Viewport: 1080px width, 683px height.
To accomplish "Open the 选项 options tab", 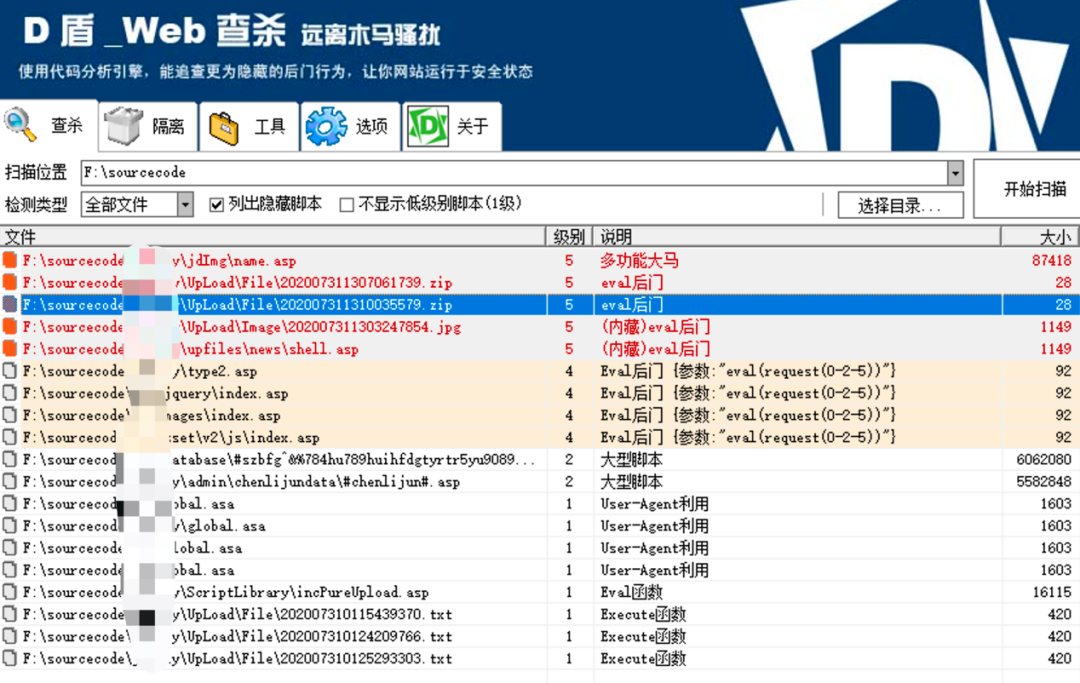I will pos(351,126).
